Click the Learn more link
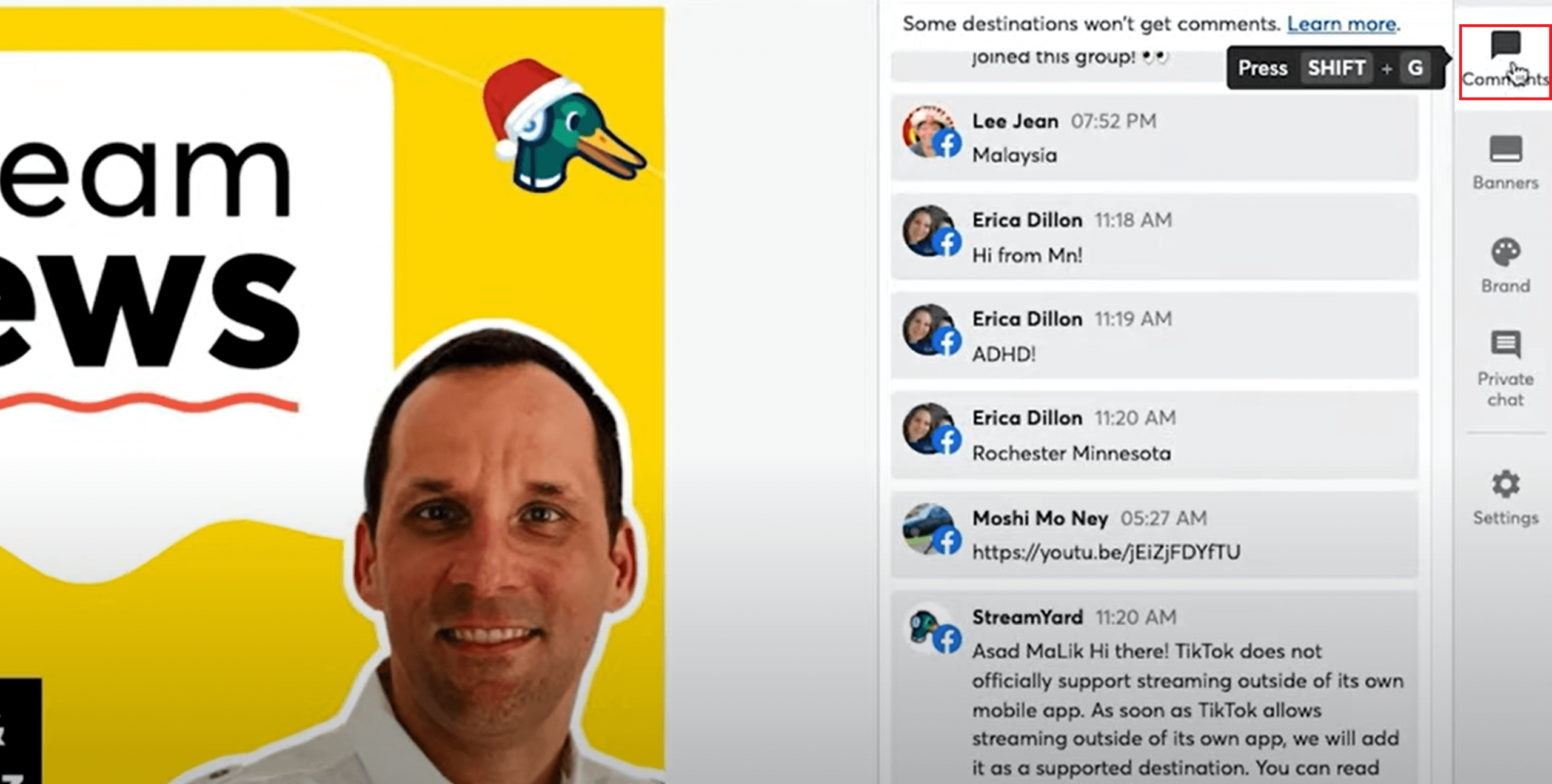Viewport: 1552px width, 784px height. coord(1342,24)
